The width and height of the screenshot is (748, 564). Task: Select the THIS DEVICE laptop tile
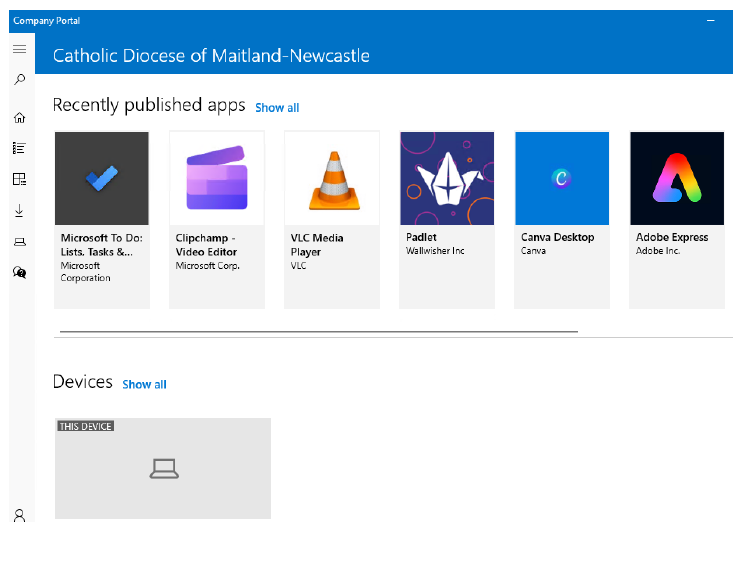click(x=163, y=468)
